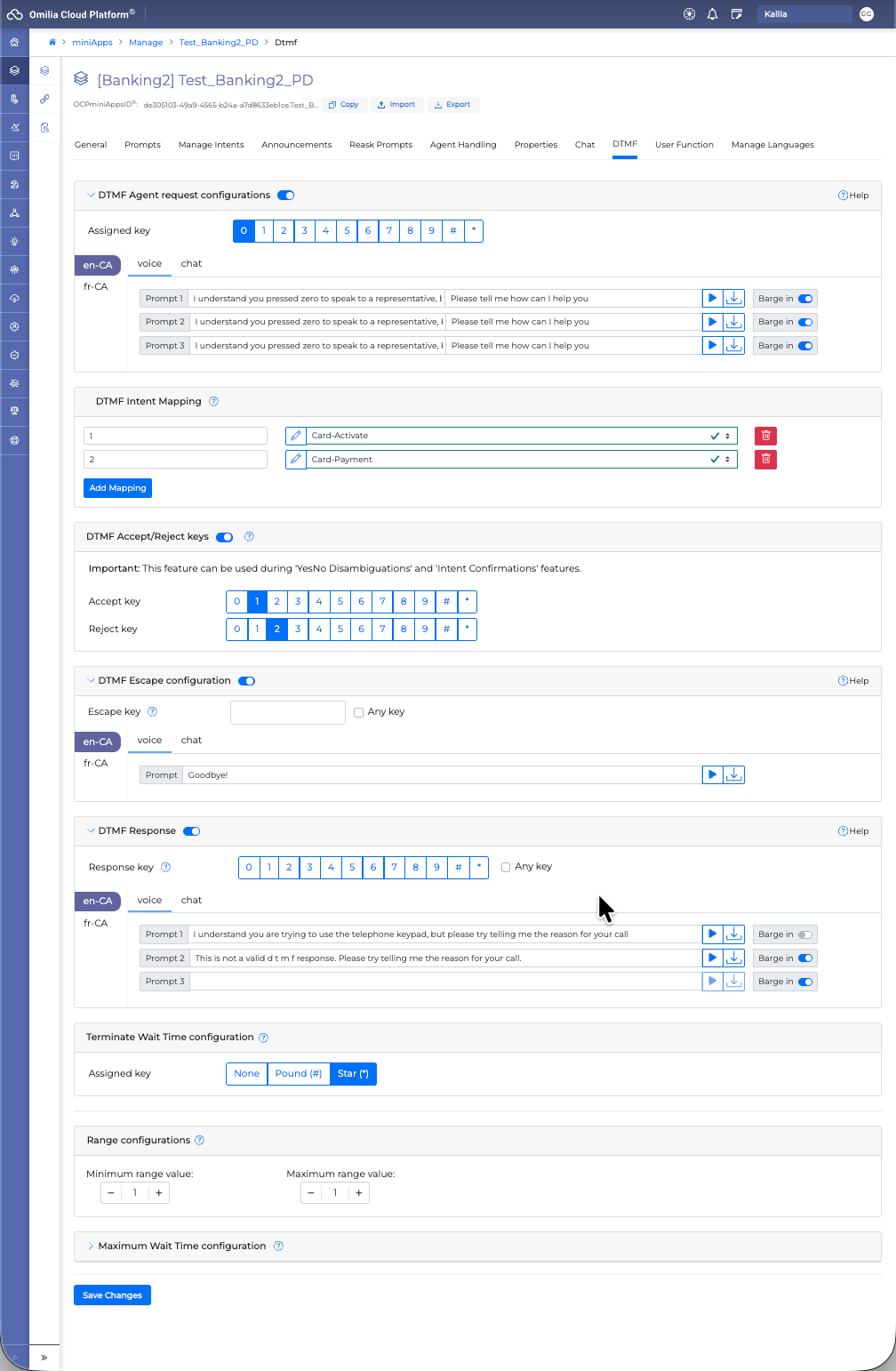This screenshot has width=896, height=1371.
Task: Enable Barge in for response Prompt 1
Action: click(805, 934)
